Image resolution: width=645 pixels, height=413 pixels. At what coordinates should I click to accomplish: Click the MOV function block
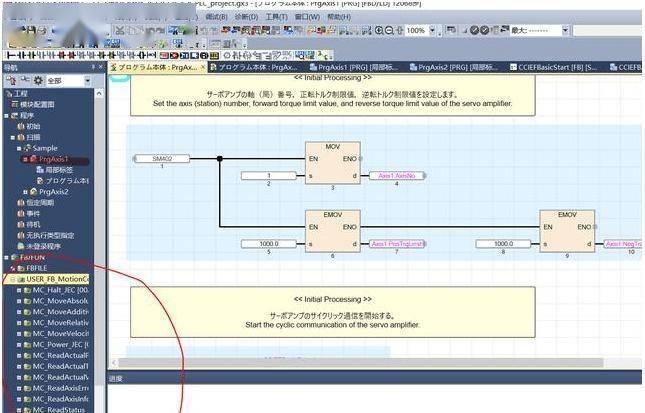[333, 161]
